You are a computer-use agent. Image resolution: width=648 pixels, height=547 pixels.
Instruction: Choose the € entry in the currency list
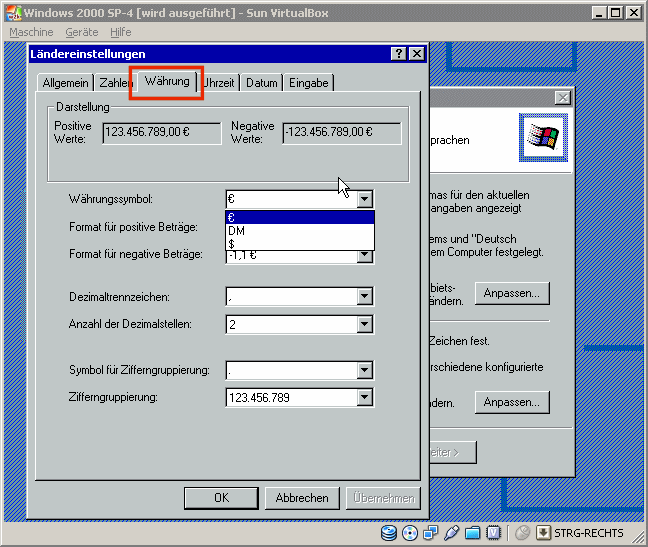300,217
